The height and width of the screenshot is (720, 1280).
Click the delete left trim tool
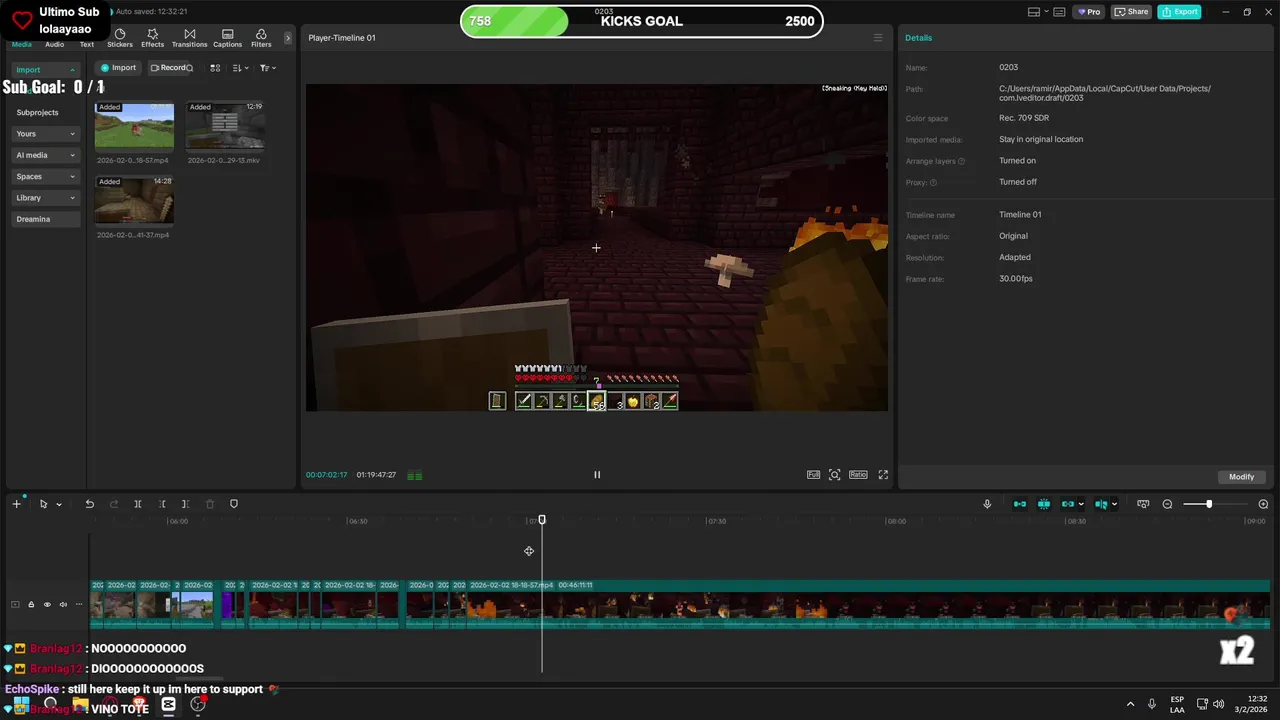click(162, 504)
